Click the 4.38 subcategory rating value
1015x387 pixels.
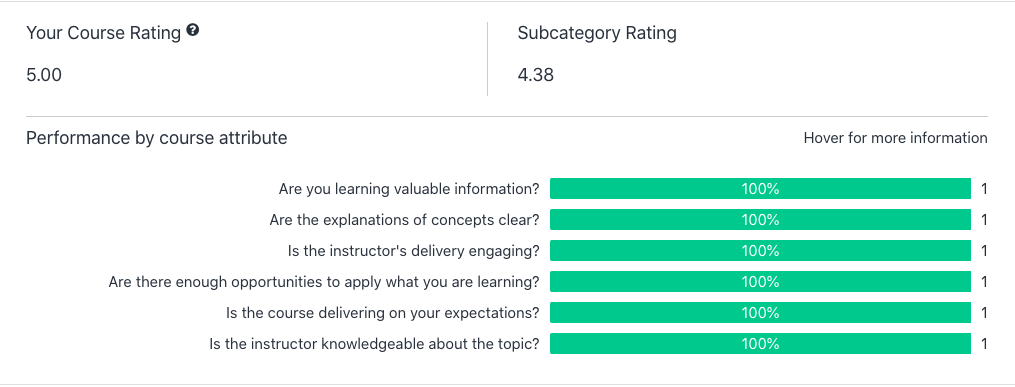535,75
